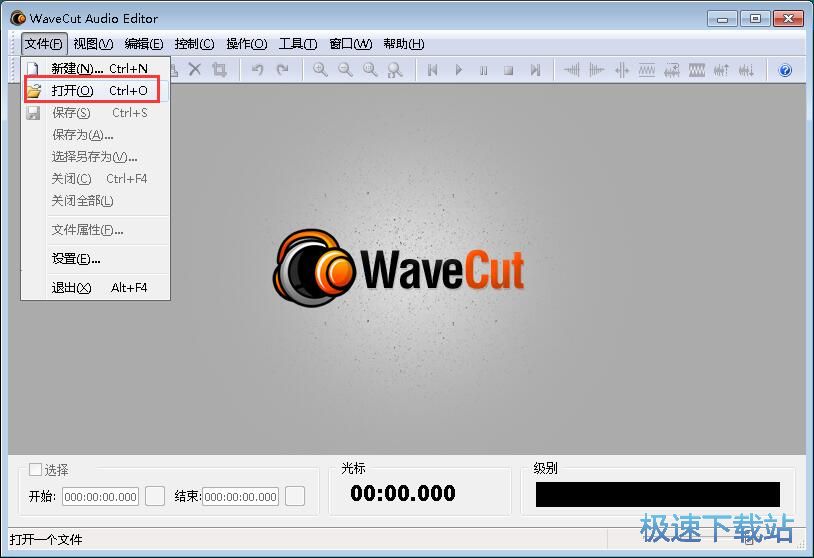This screenshot has width=814, height=558.
Task: Minimize the WaveCut Audio Editor window
Action: [722, 19]
